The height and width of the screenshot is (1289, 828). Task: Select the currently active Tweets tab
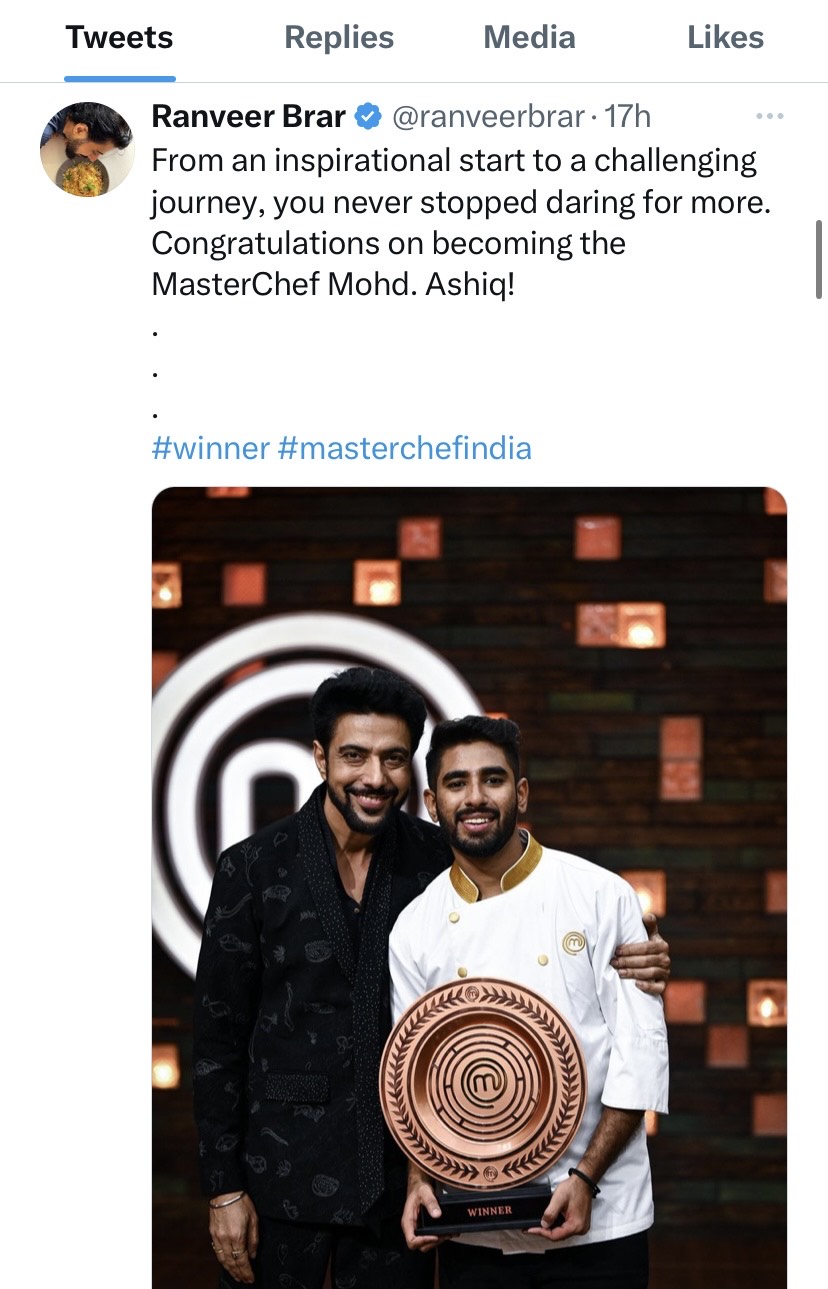119,38
